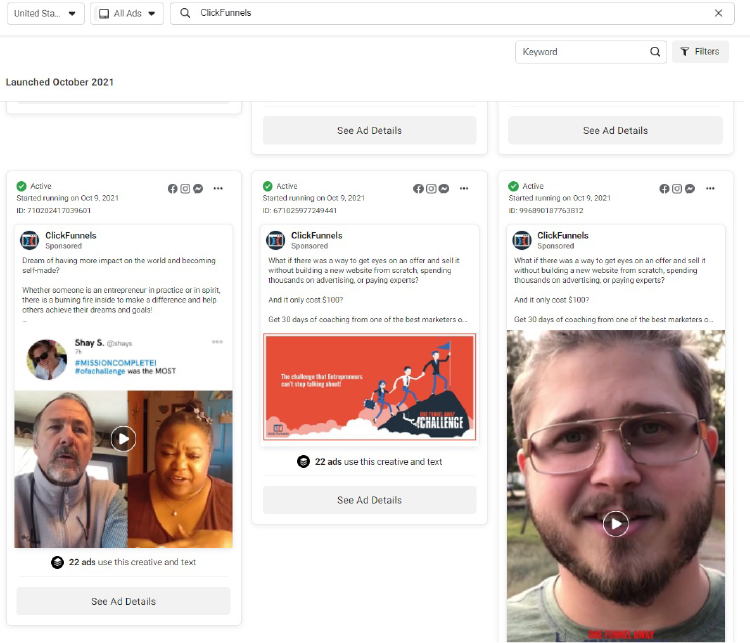Click Facebook icon on ad 710202417039601
The image size is (750, 643).
[173, 189]
